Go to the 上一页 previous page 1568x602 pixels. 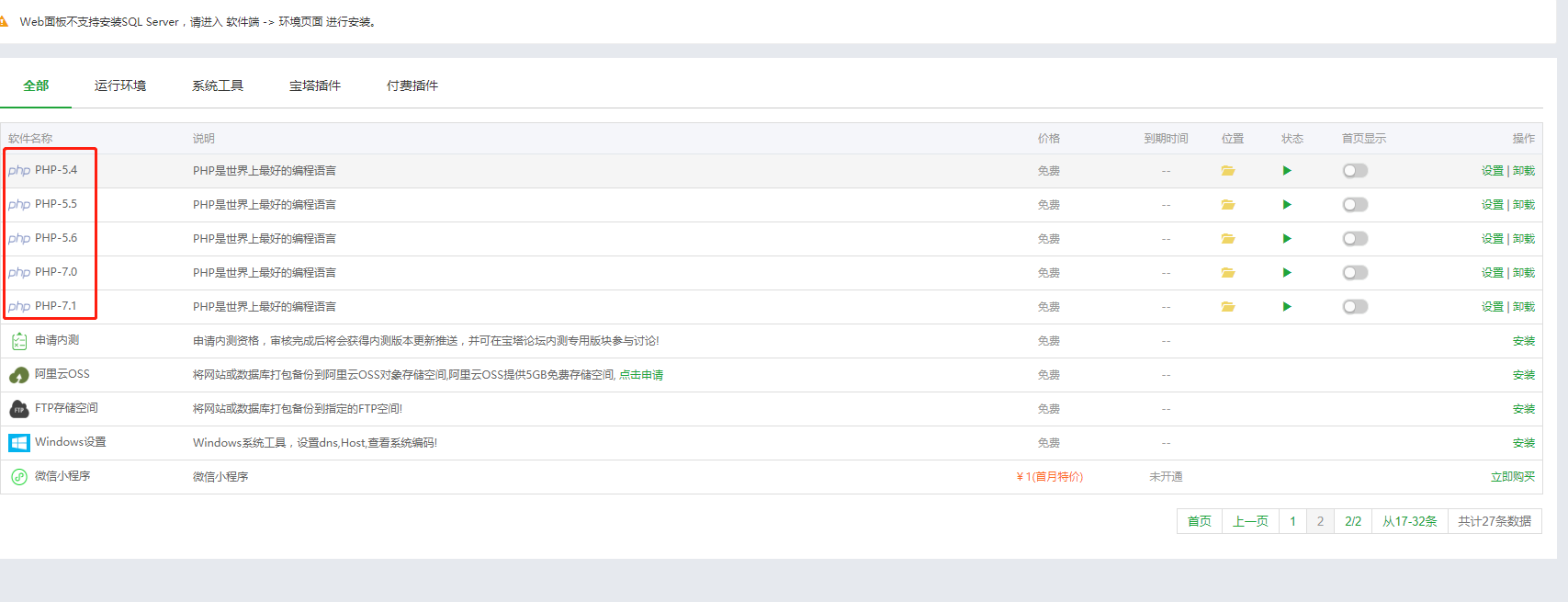(x=1250, y=521)
